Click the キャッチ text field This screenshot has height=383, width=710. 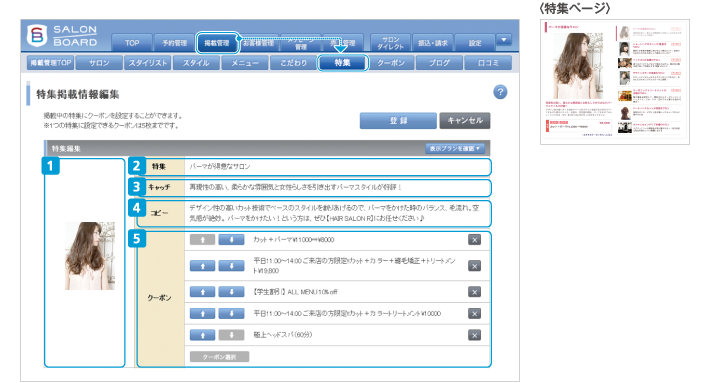point(337,187)
